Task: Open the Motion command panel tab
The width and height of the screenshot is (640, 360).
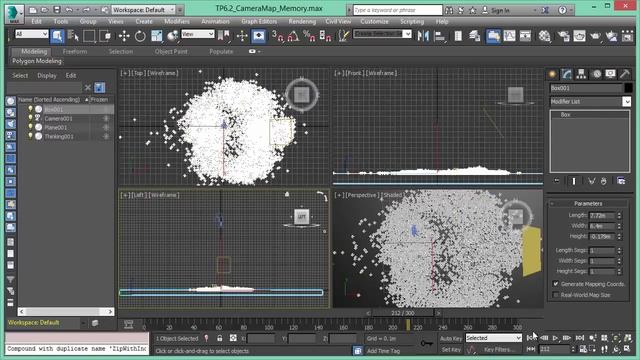Action: pyautogui.click(x=597, y=74)
